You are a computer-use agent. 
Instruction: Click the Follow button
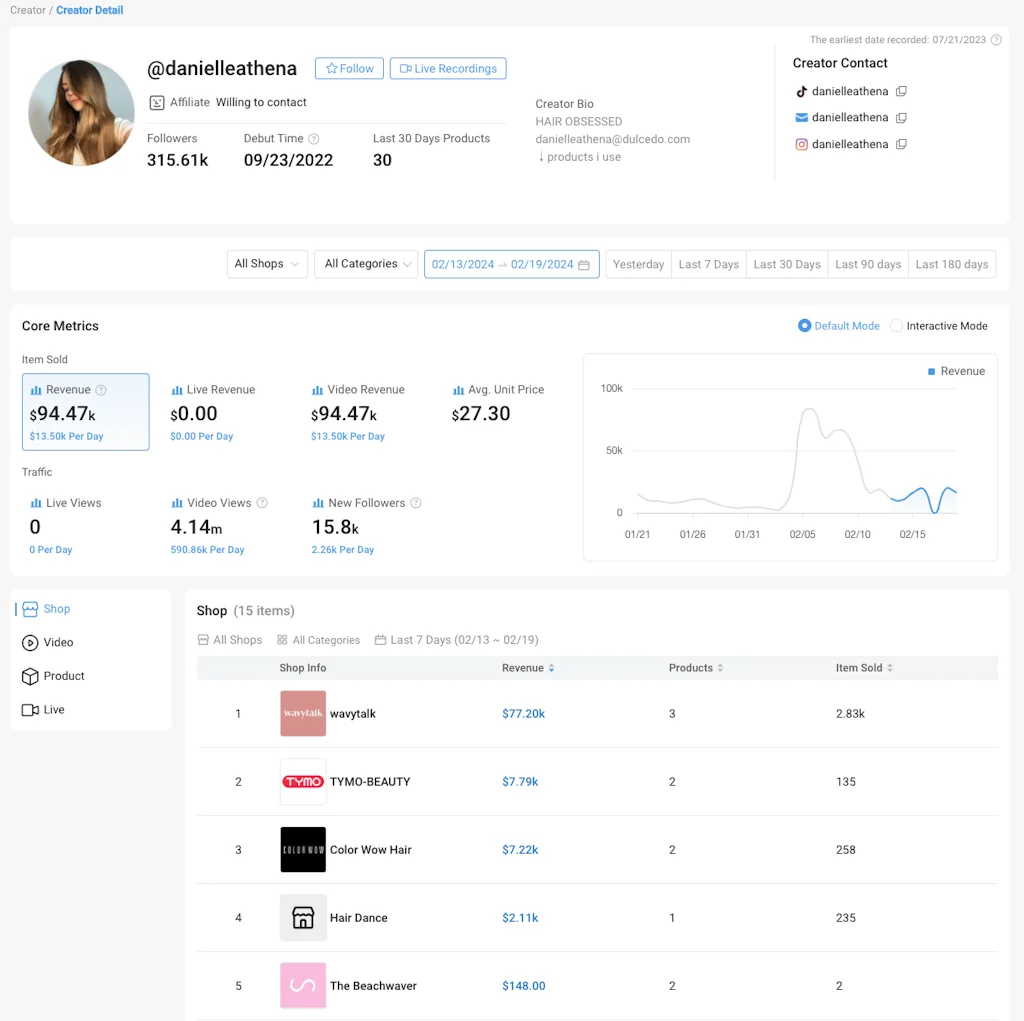(348, 68)
